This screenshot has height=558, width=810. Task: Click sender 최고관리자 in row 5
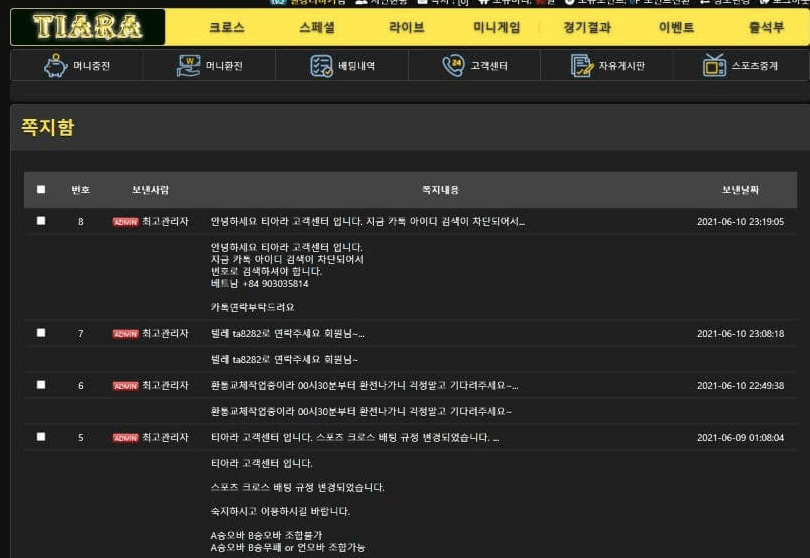pos(165,438)
